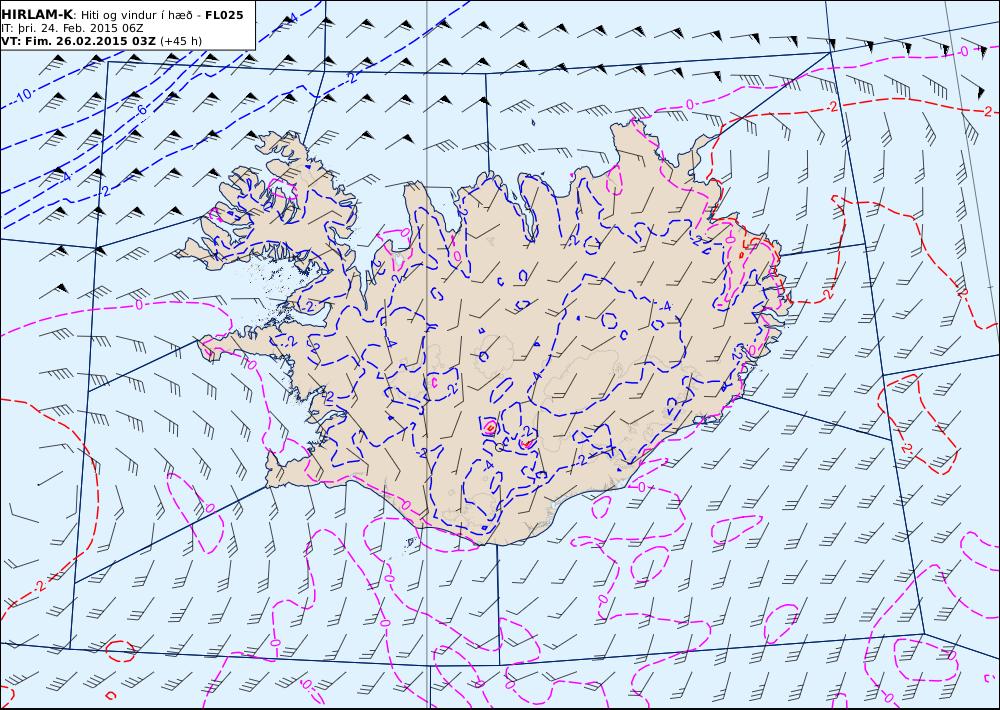Click the HIRLAM-K title text
This screenshot has width=1000, height=710.
click(37, 15)
